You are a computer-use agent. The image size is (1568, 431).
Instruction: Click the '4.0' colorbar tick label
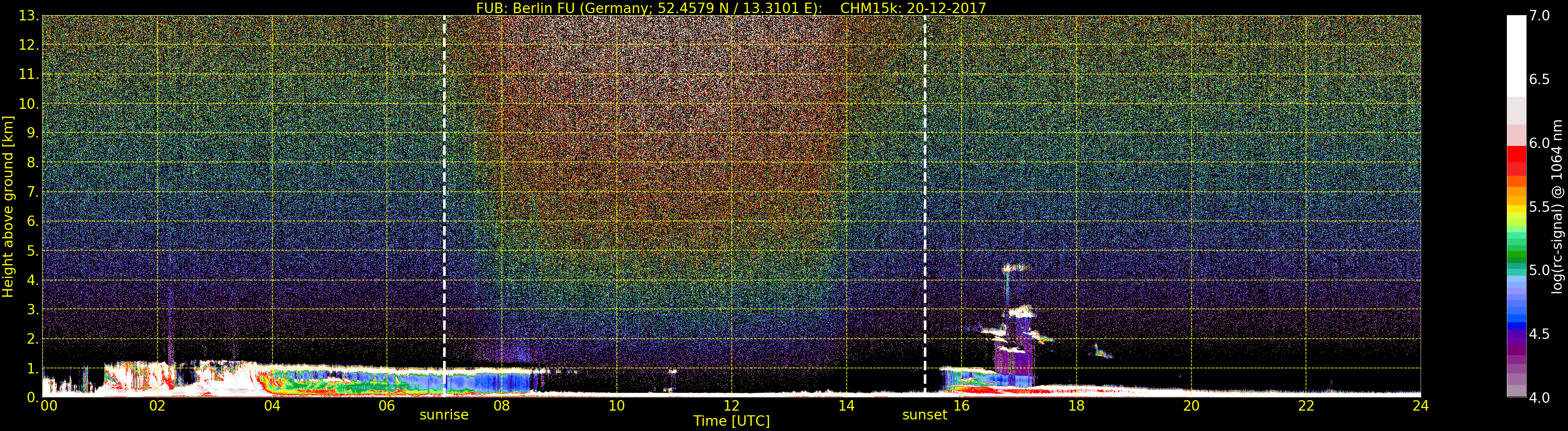point(1539,398)
